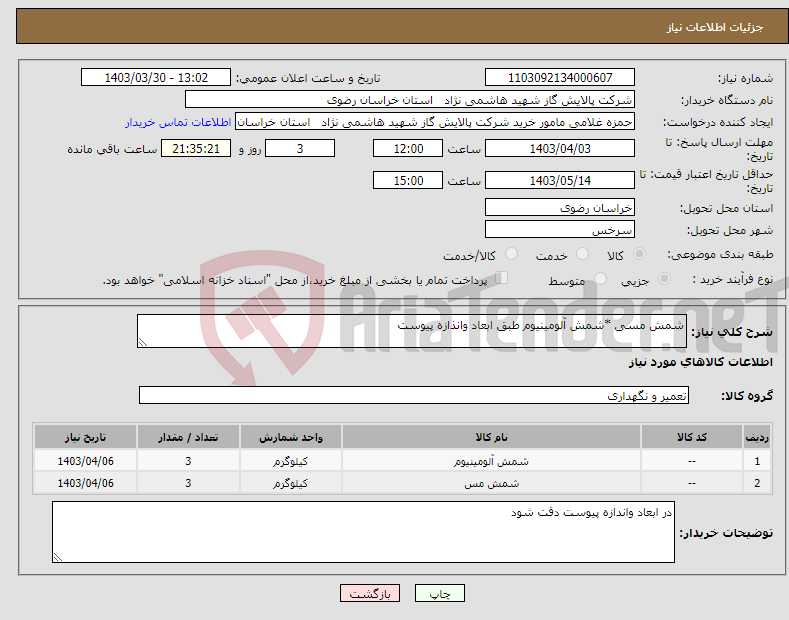
Task: Click row number 1 in the table
Action: pyautogui.click(x=757, y=461)
